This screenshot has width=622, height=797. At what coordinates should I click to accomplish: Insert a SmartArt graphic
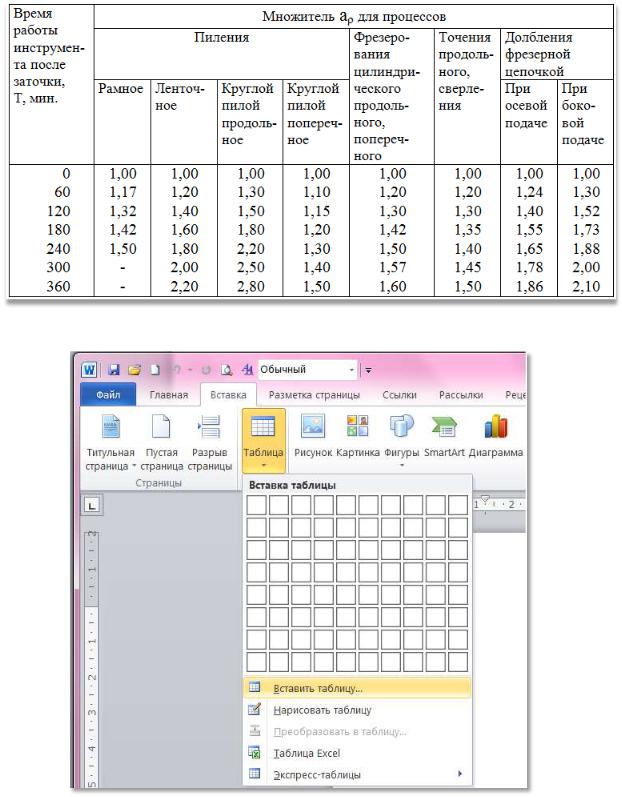(444, 436)
